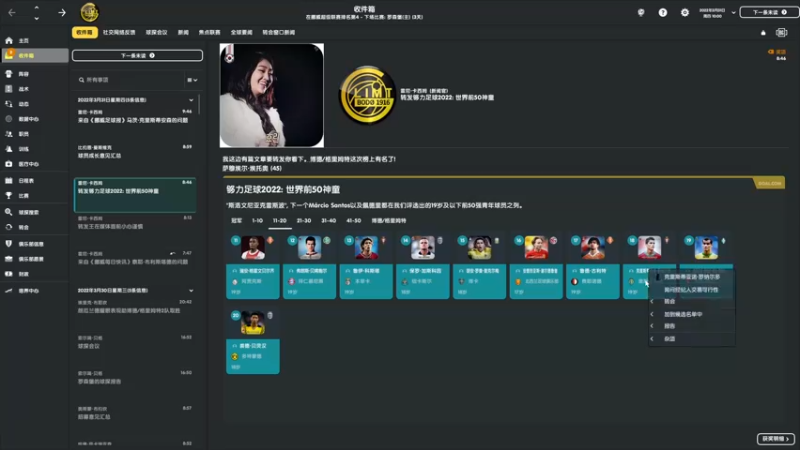The image size is (800, 450).
Task: Open the Training cone icon in sidebar
Action: tap(9, 149)
